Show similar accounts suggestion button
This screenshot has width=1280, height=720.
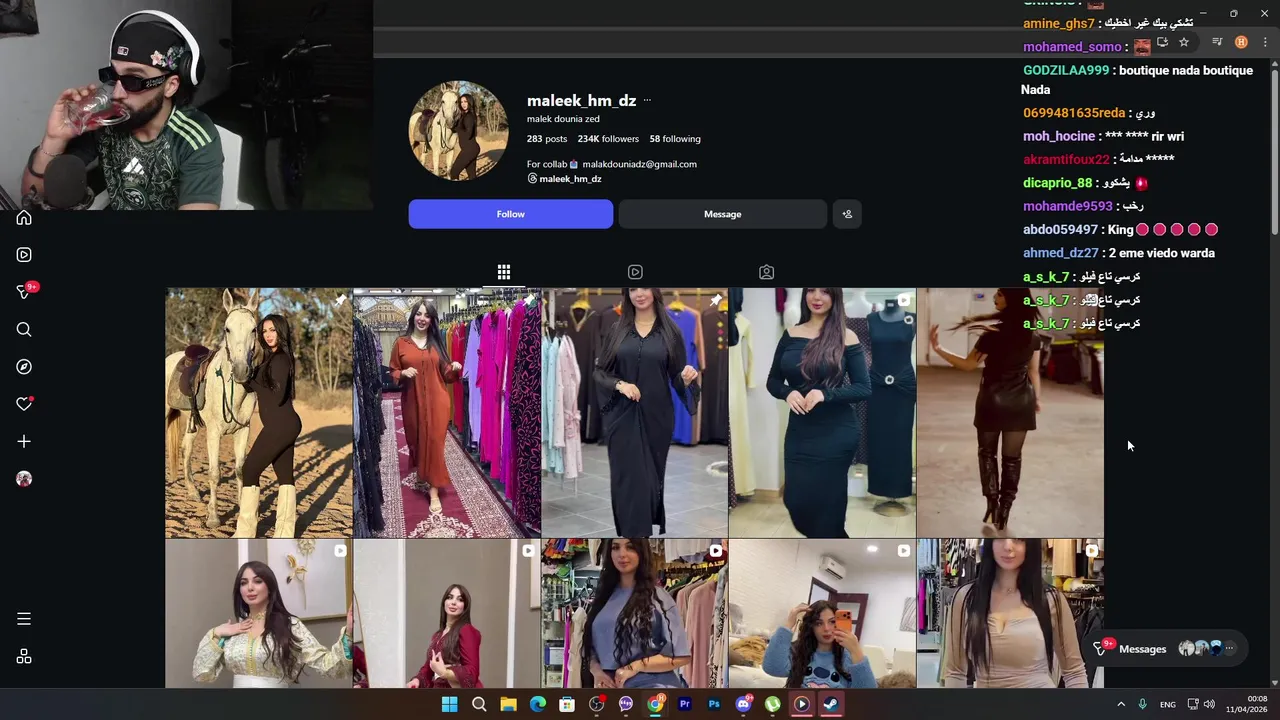(847, 214)
